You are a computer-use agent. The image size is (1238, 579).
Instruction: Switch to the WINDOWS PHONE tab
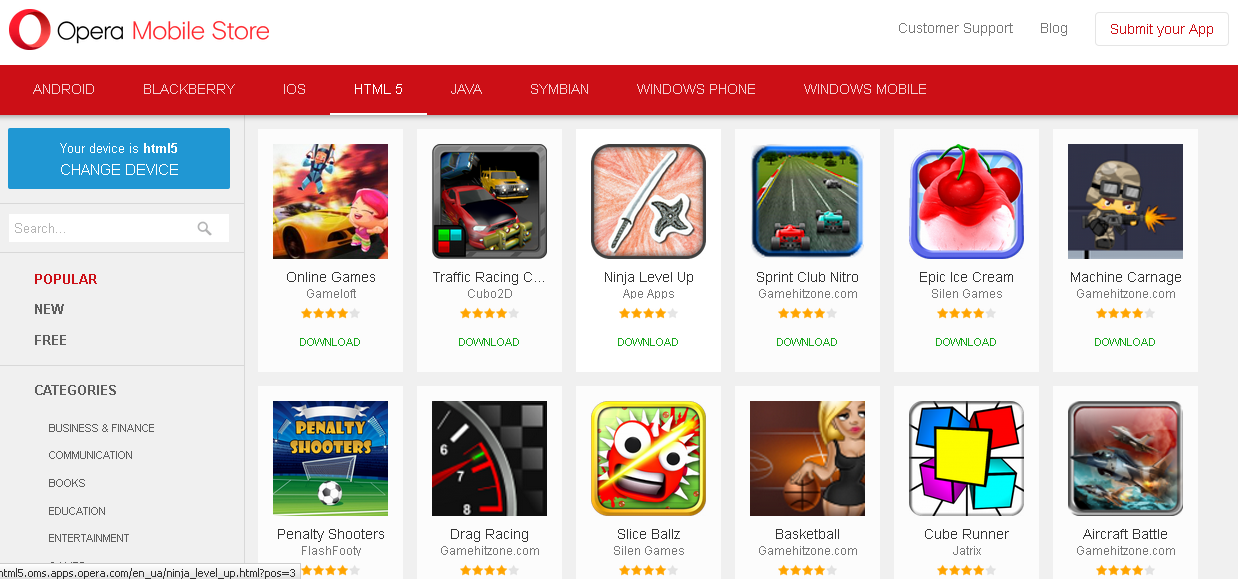tap(696, 89)
